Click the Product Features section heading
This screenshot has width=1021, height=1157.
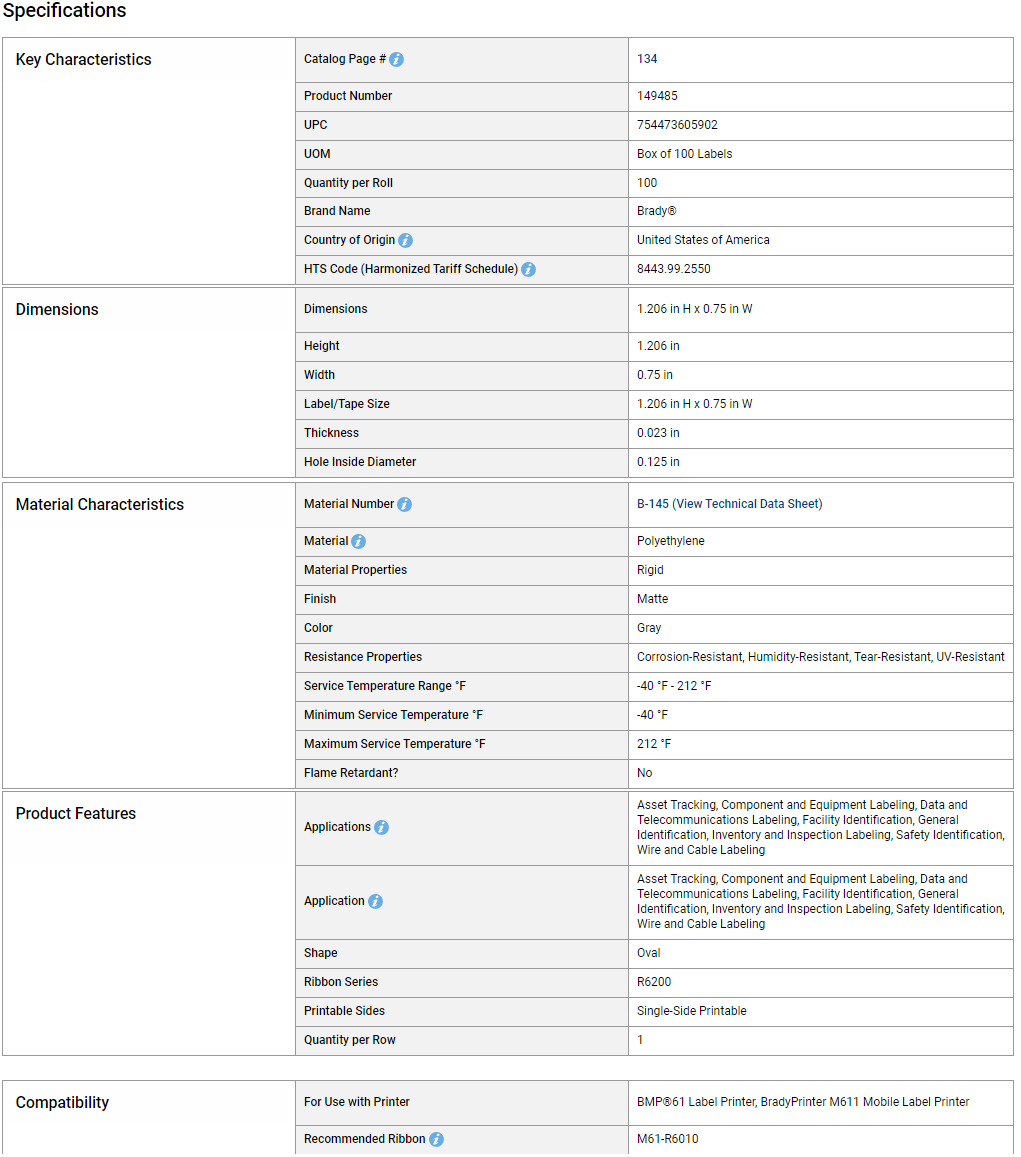tap(75, 813)
